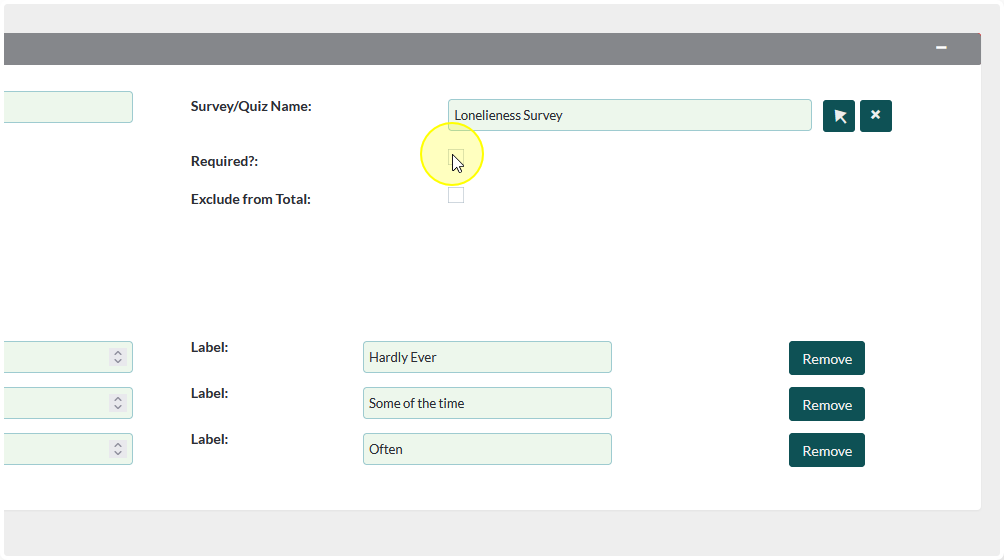
Task: Clear the Survey/Quiz Name with the X icon
Action: click(x=875, y=116)
